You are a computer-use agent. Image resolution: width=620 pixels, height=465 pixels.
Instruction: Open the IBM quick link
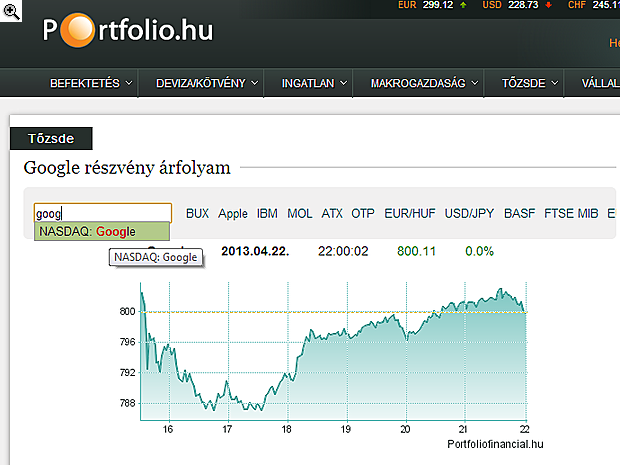click(x=267, y=214)
